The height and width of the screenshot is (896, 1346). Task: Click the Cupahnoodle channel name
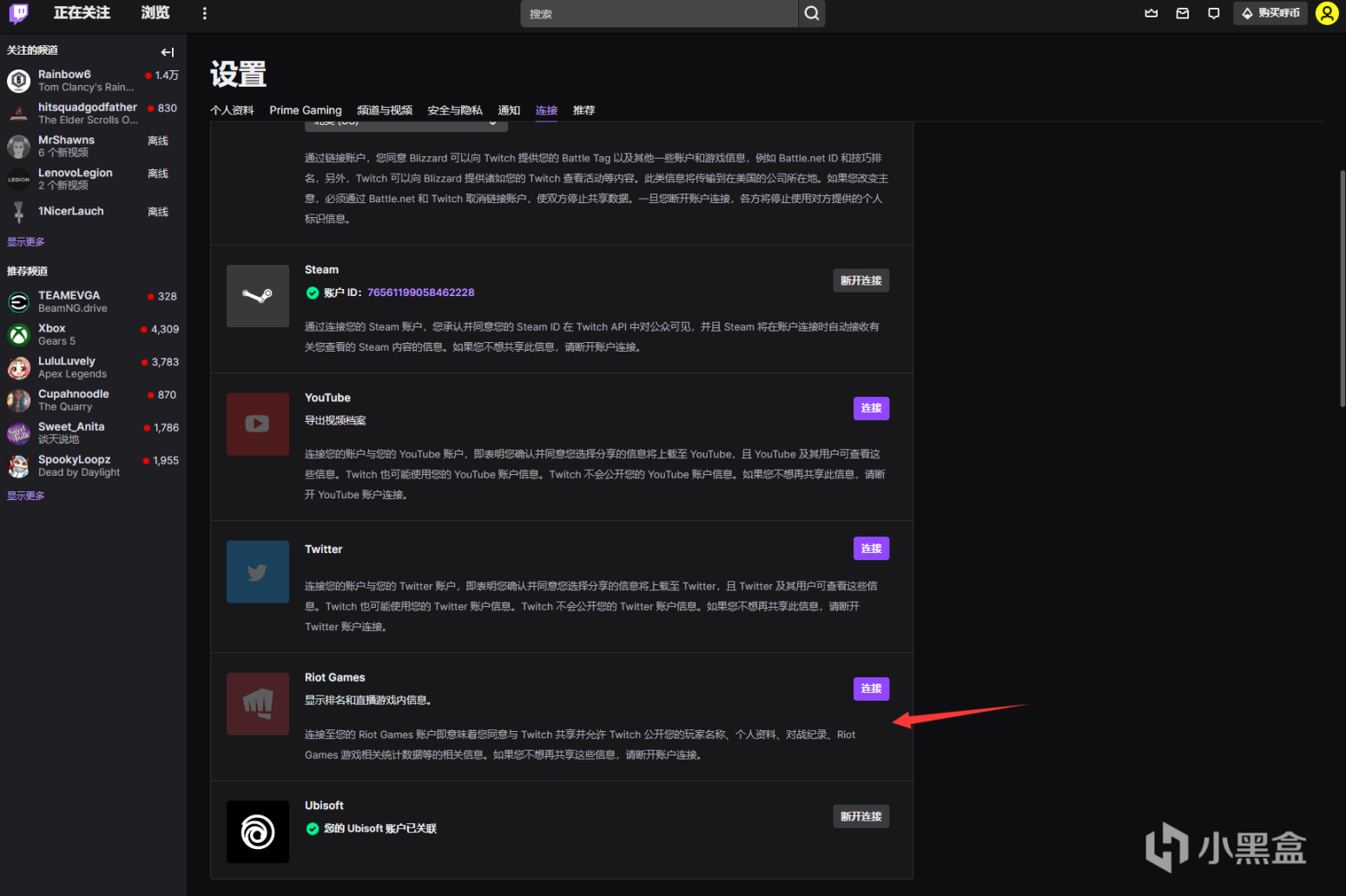pyautogui.click(x=74, y=394)
